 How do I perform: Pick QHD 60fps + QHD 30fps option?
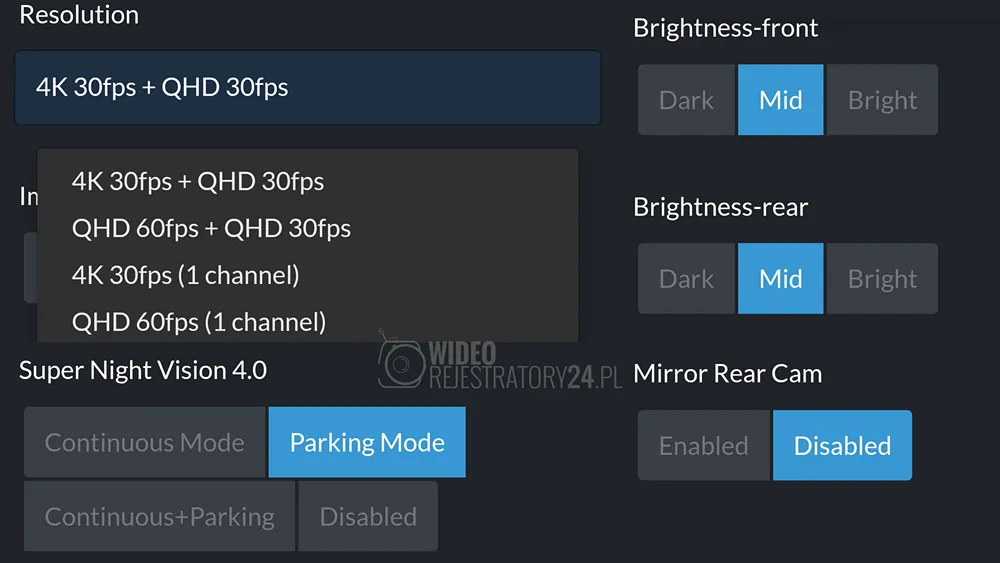pyautogui.click(x=211, y=229)
